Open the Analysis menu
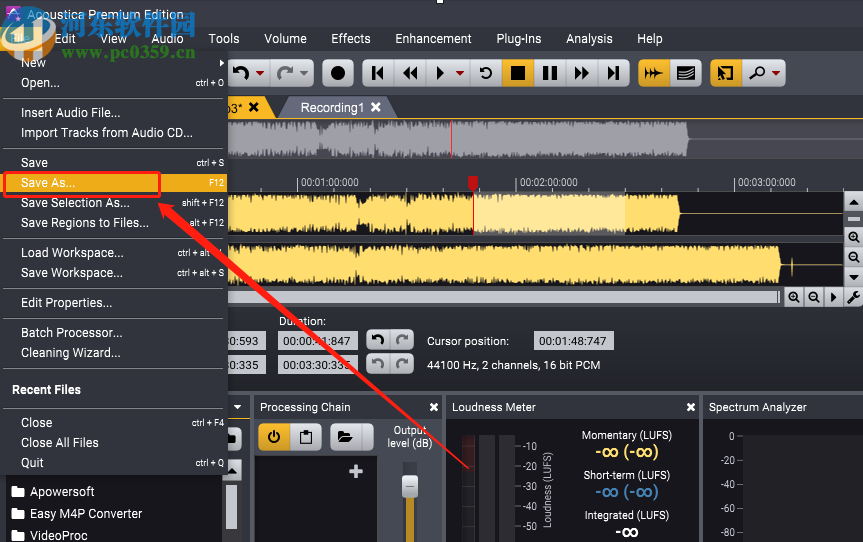Screen dimensions: 863x542 point(589,39)
